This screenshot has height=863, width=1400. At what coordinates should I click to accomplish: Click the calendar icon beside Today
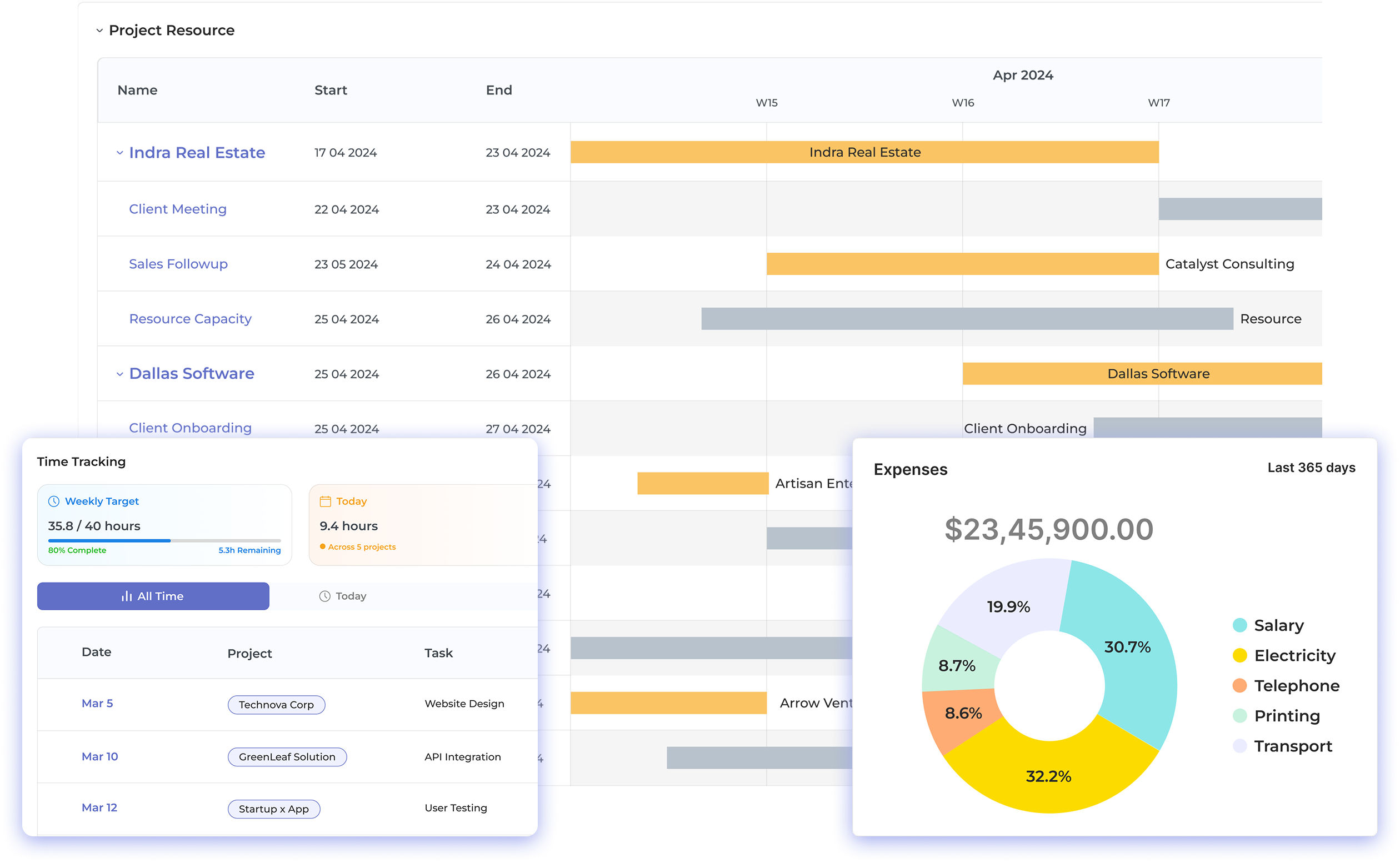pos(325,500)
